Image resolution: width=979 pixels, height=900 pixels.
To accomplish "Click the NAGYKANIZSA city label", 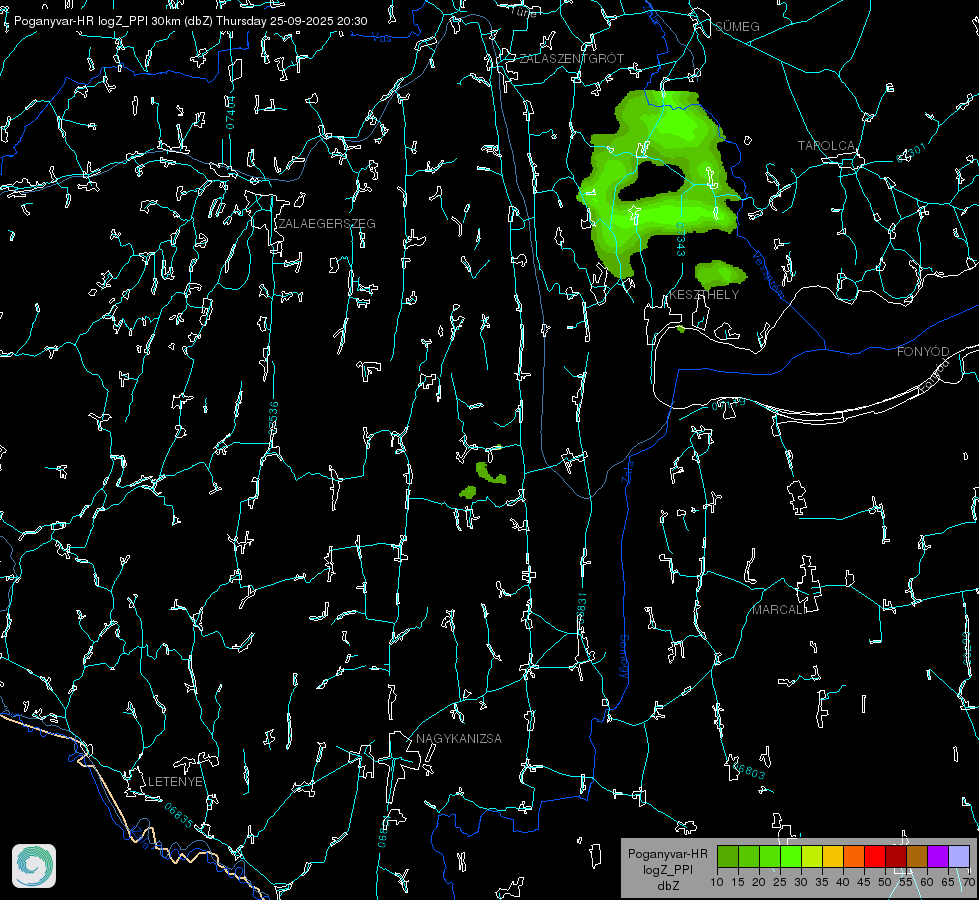I will tap(459, 738).
